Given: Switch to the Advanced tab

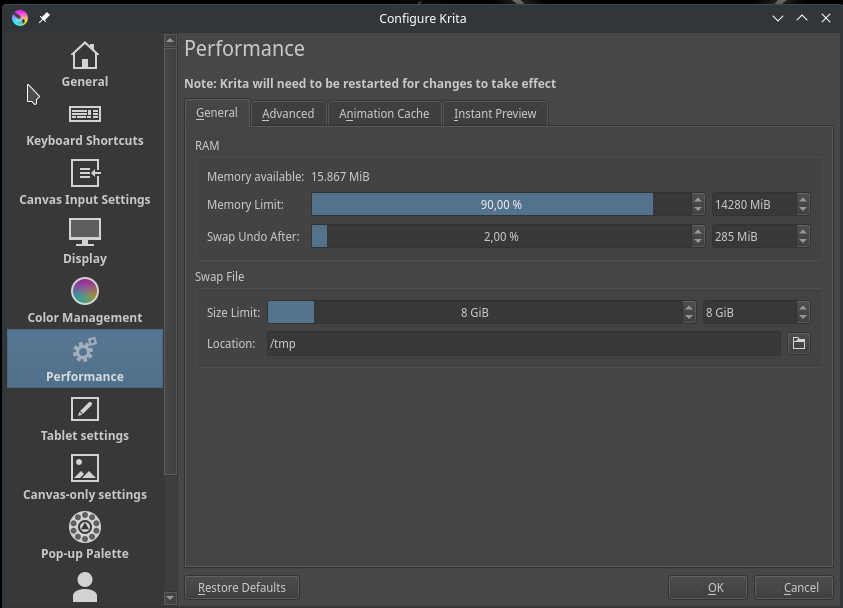Looking at the screenshot, I should [x=288, y=114].
